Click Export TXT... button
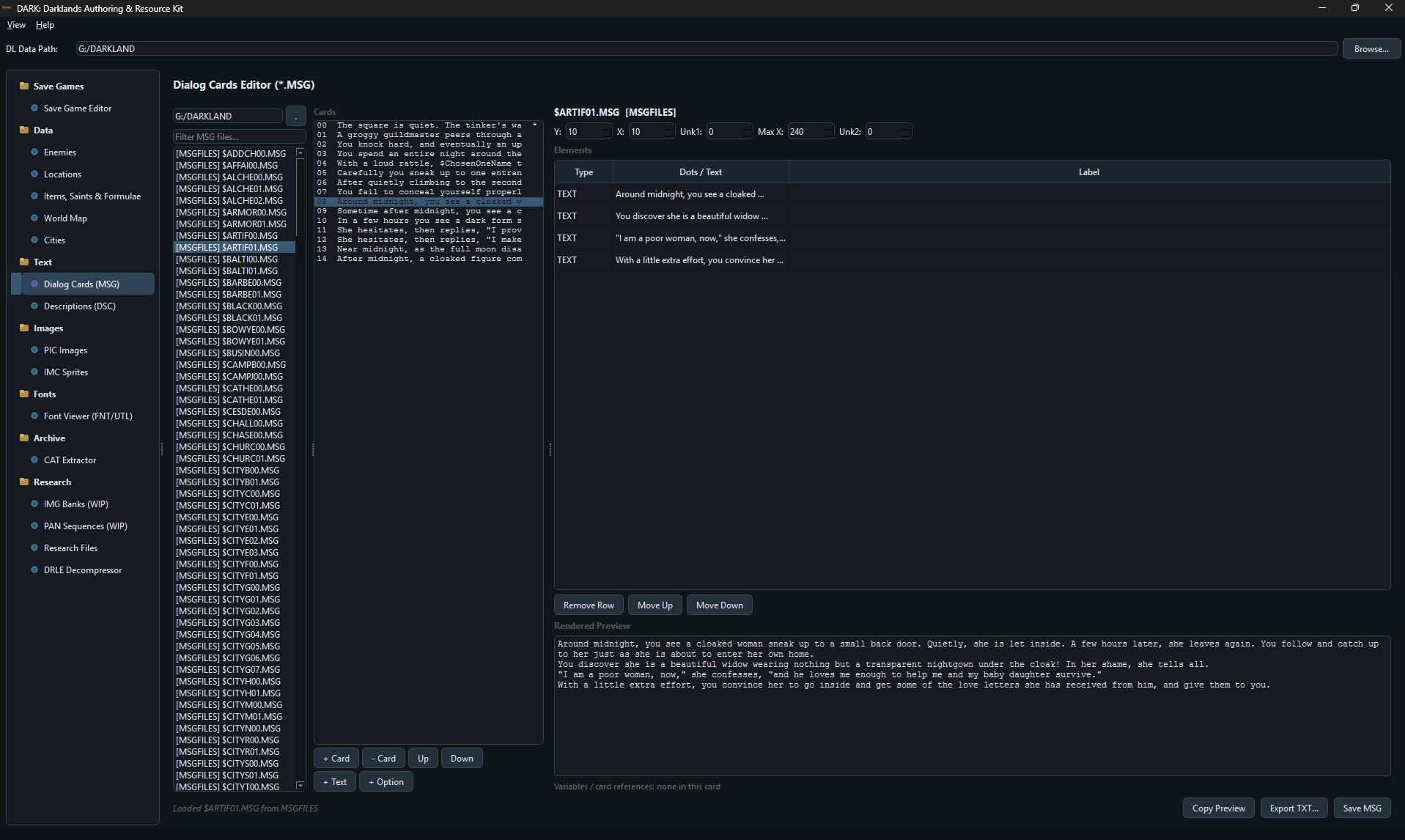This screenshot has height=840, width=1405. (1294, 808)
